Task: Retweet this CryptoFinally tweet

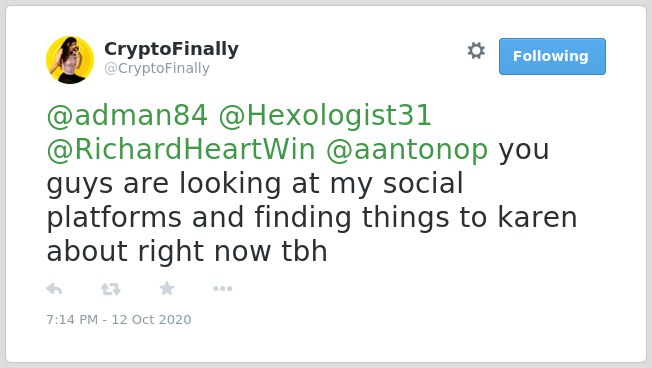Action: [111, 289]
